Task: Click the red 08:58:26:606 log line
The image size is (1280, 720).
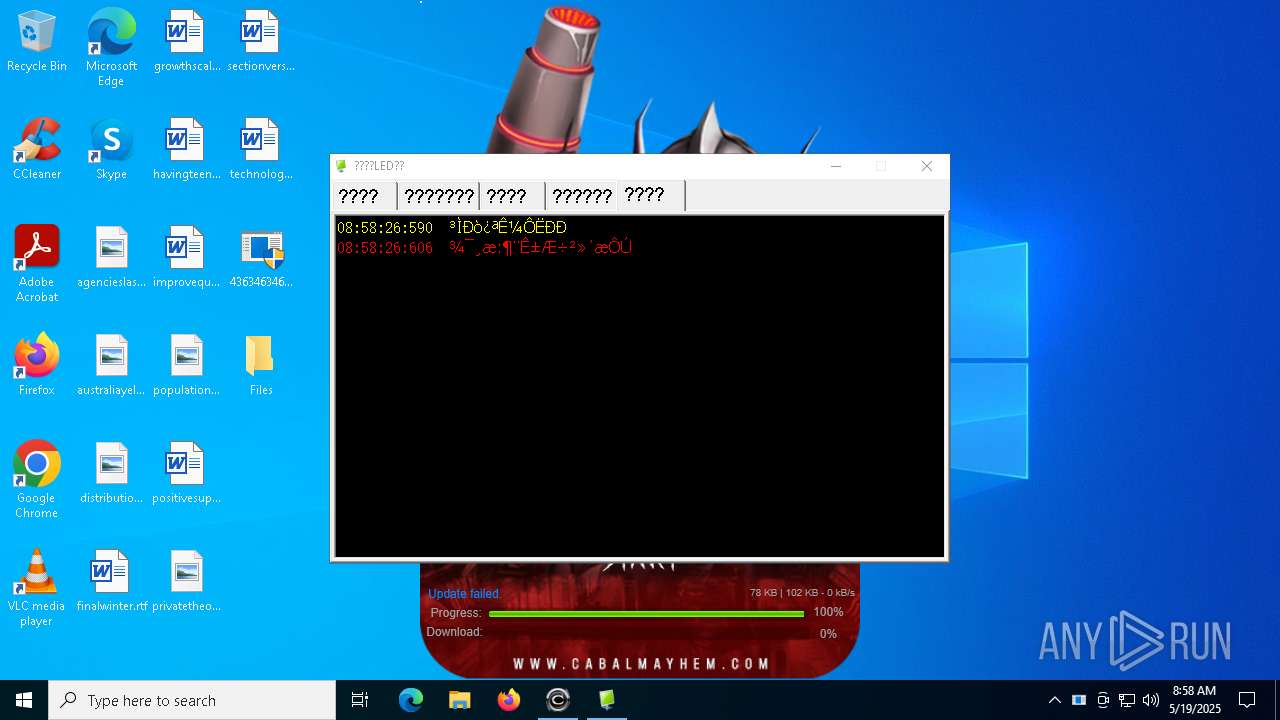Action: [485, 248]
